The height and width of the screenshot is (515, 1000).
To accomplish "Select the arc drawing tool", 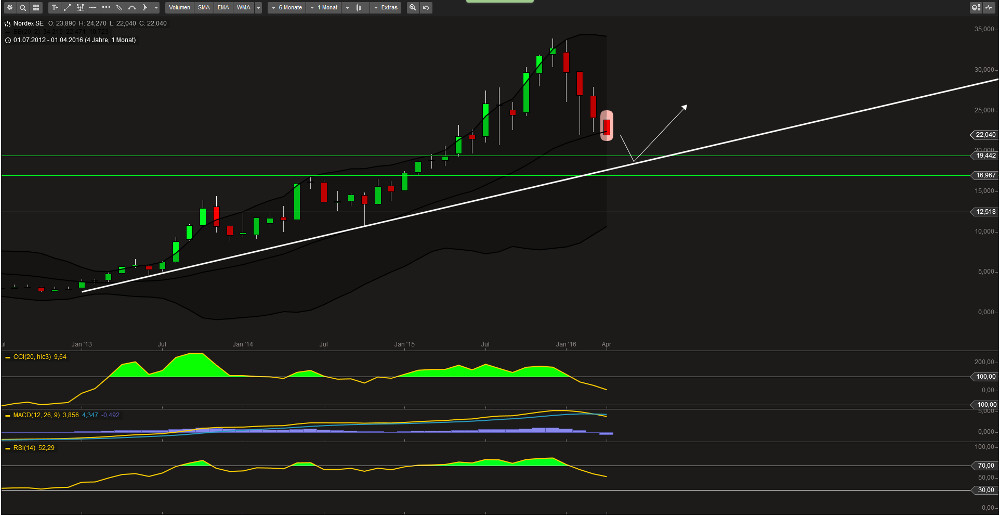I will pos(131,8).
